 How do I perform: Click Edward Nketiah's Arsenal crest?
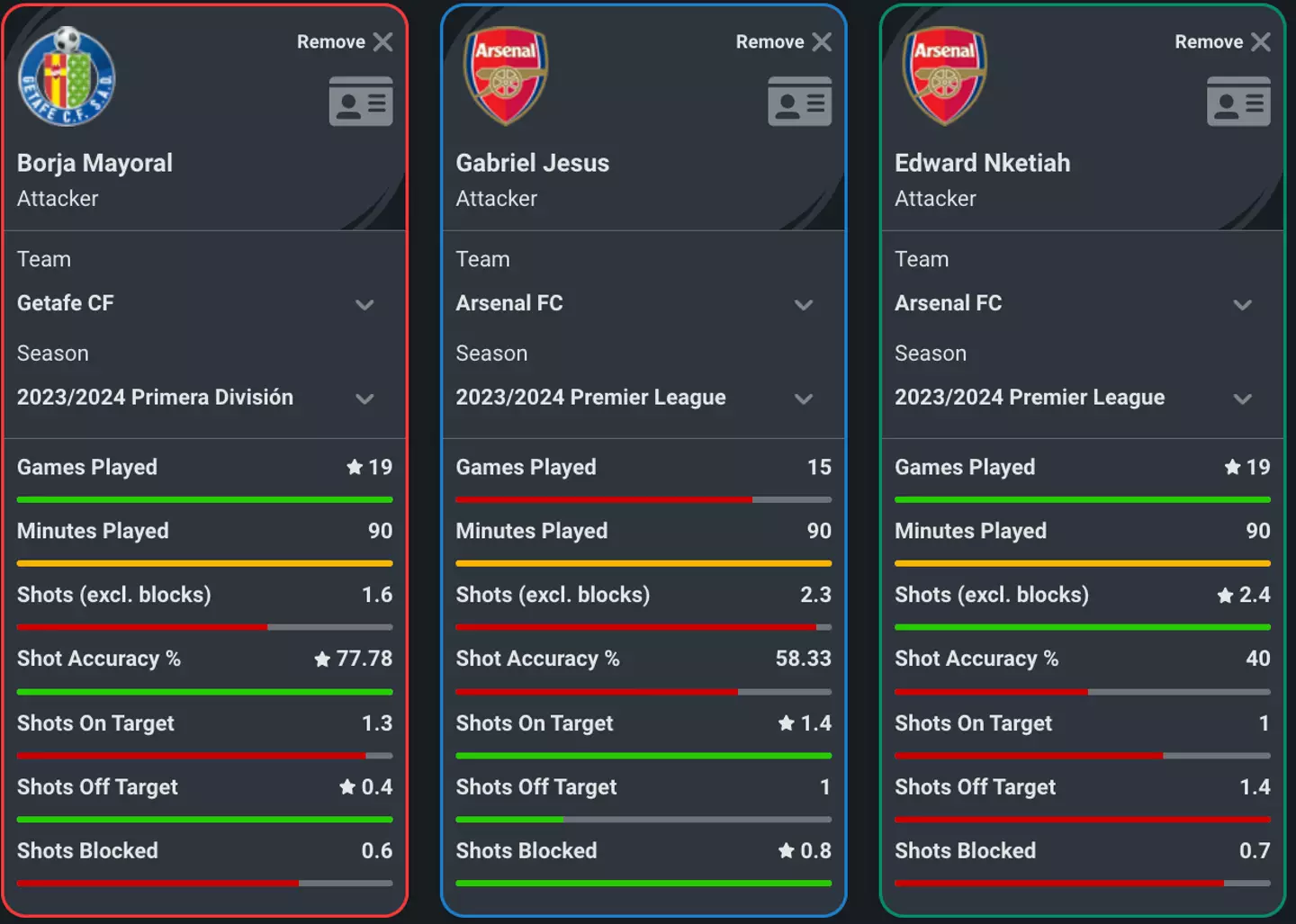coord(944,76)
